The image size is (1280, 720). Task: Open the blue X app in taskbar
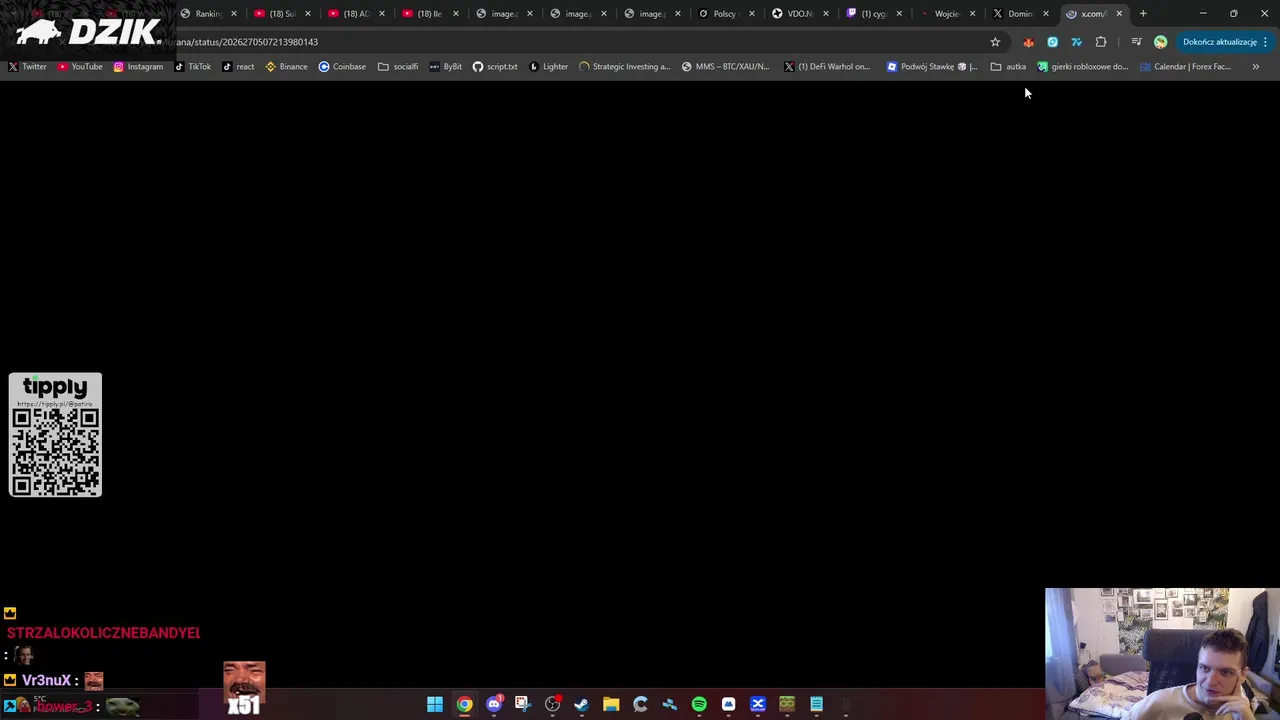coord(758,704)
